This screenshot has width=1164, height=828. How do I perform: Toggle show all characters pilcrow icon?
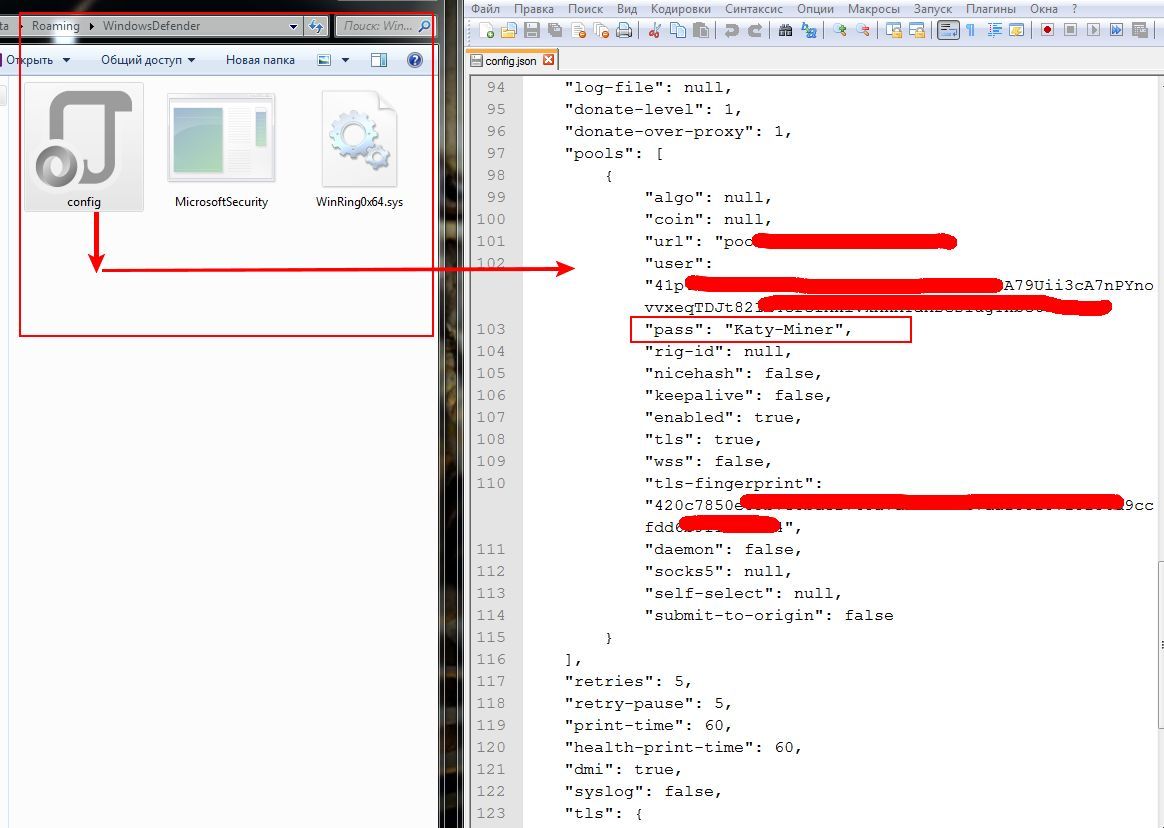970,30
